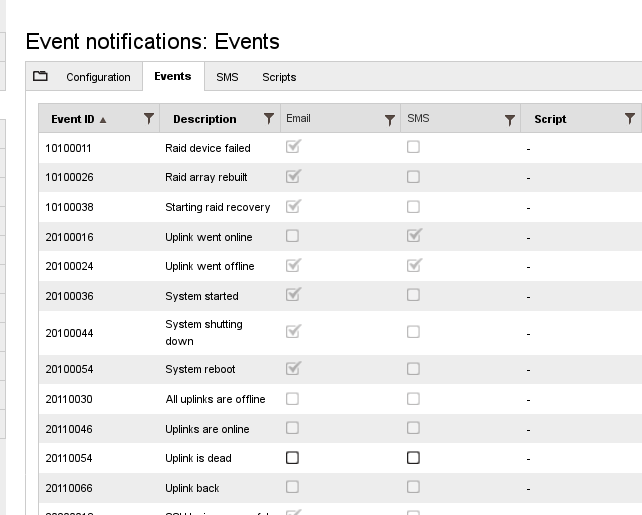Enable SMS for Uplink back
This screenshot has height=515, width=642.
413,487
